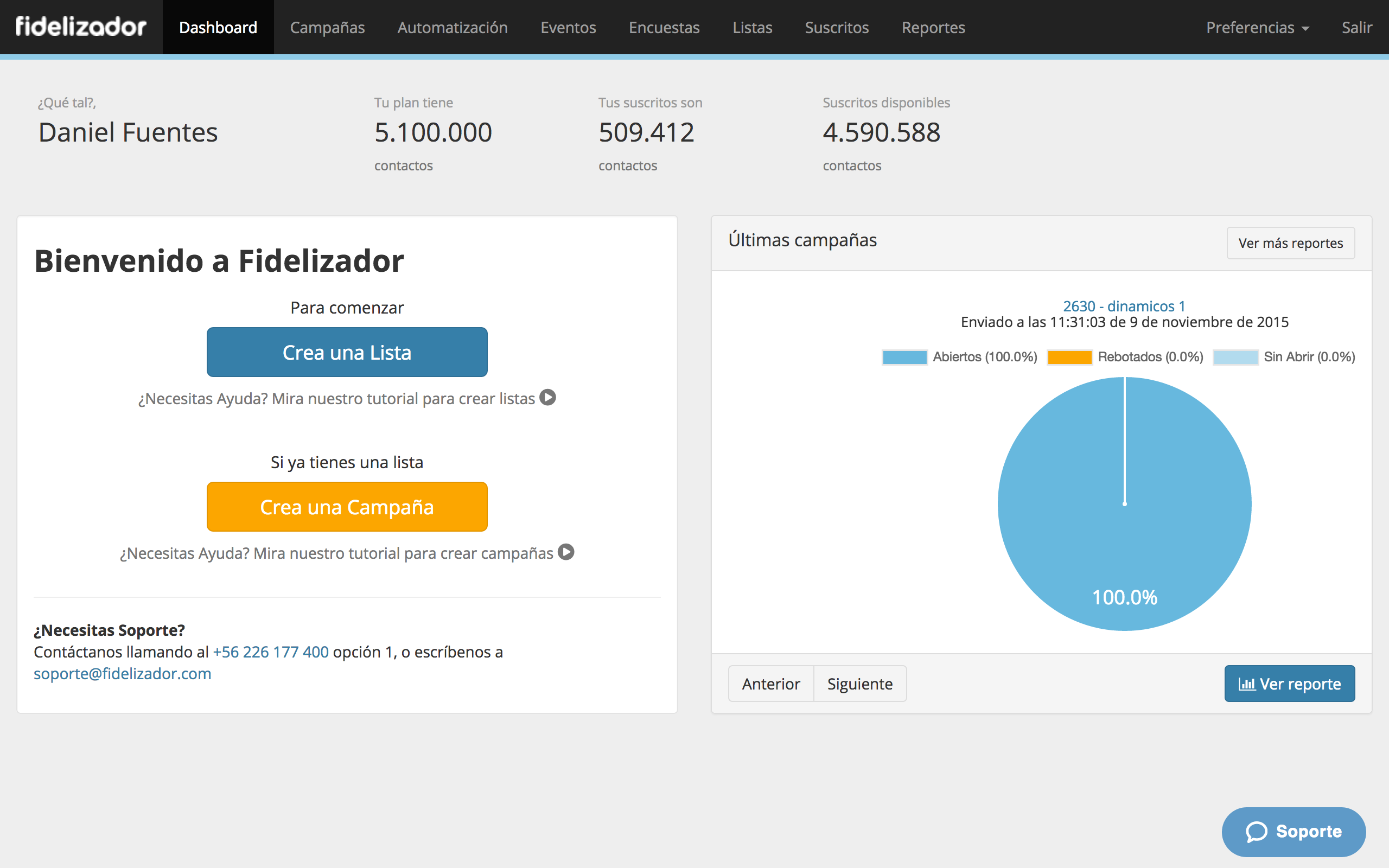Click the Crea una Campaña button
This screenshot has height=868, width=1389.
(347, 506)
